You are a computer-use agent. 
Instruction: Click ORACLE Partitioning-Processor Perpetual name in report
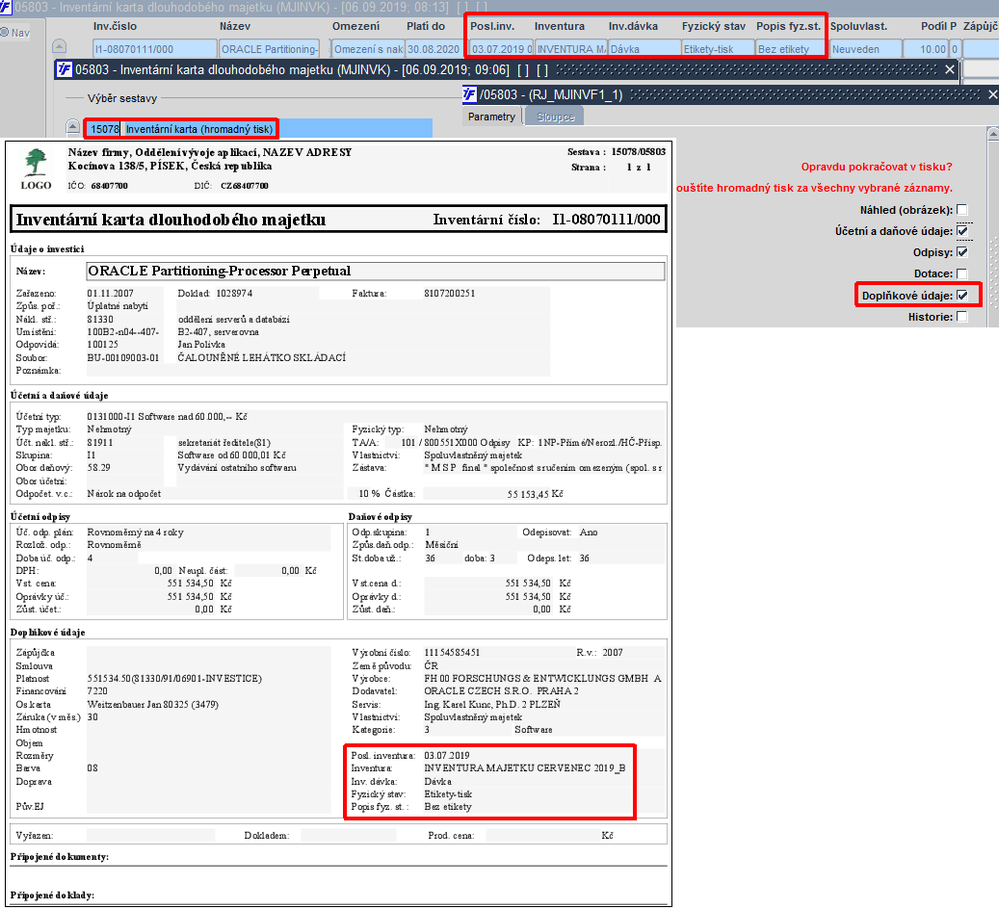219,271
